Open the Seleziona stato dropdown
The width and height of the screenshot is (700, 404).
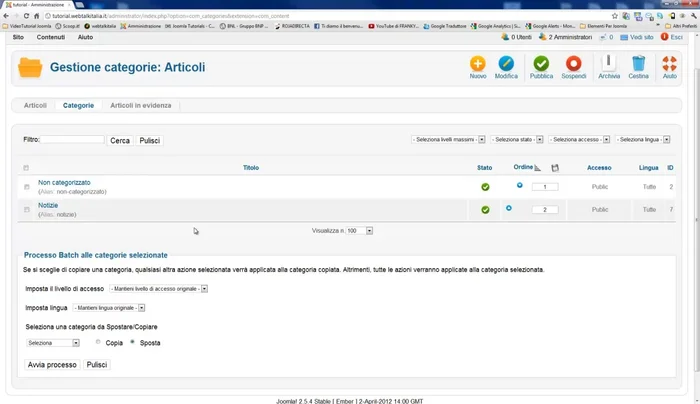coord(517,140)
